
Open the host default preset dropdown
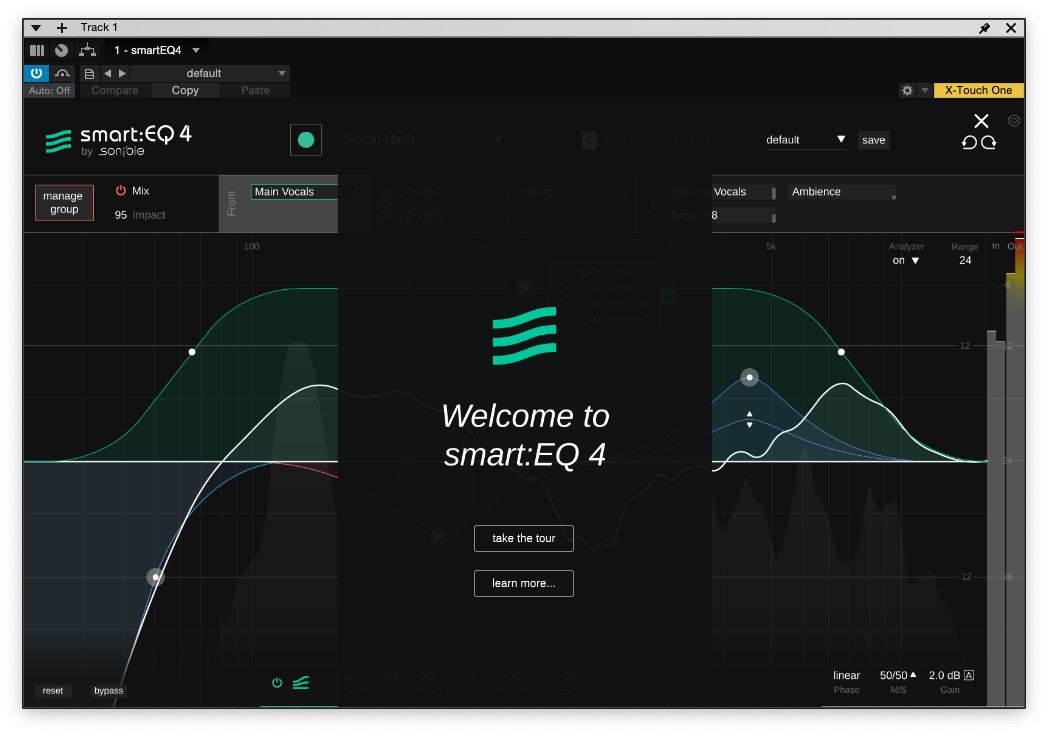tap(210, 74)
